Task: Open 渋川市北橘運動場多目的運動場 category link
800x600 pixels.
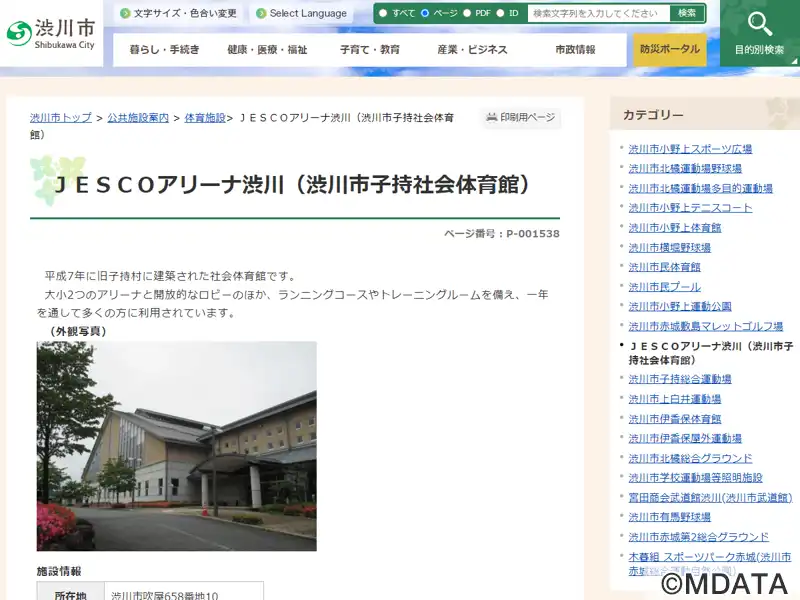Action: (701, 188)
